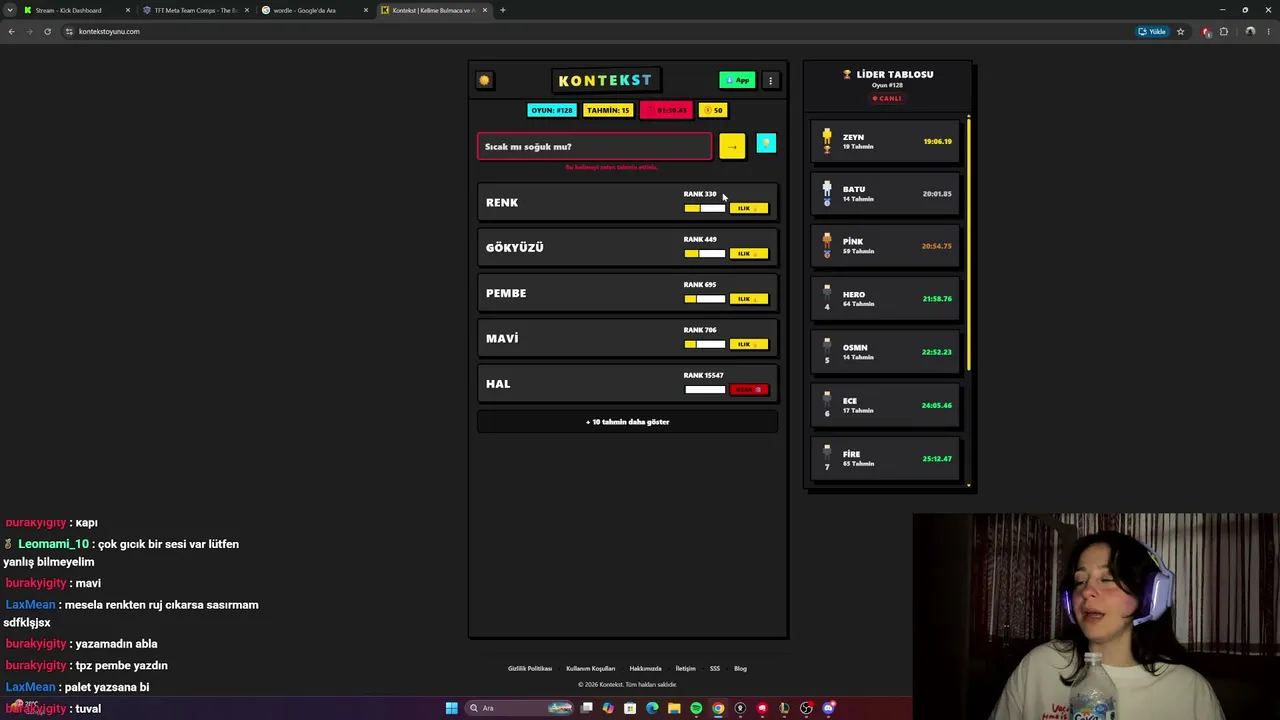Select the Kontekst browser tab

point(434,10)
